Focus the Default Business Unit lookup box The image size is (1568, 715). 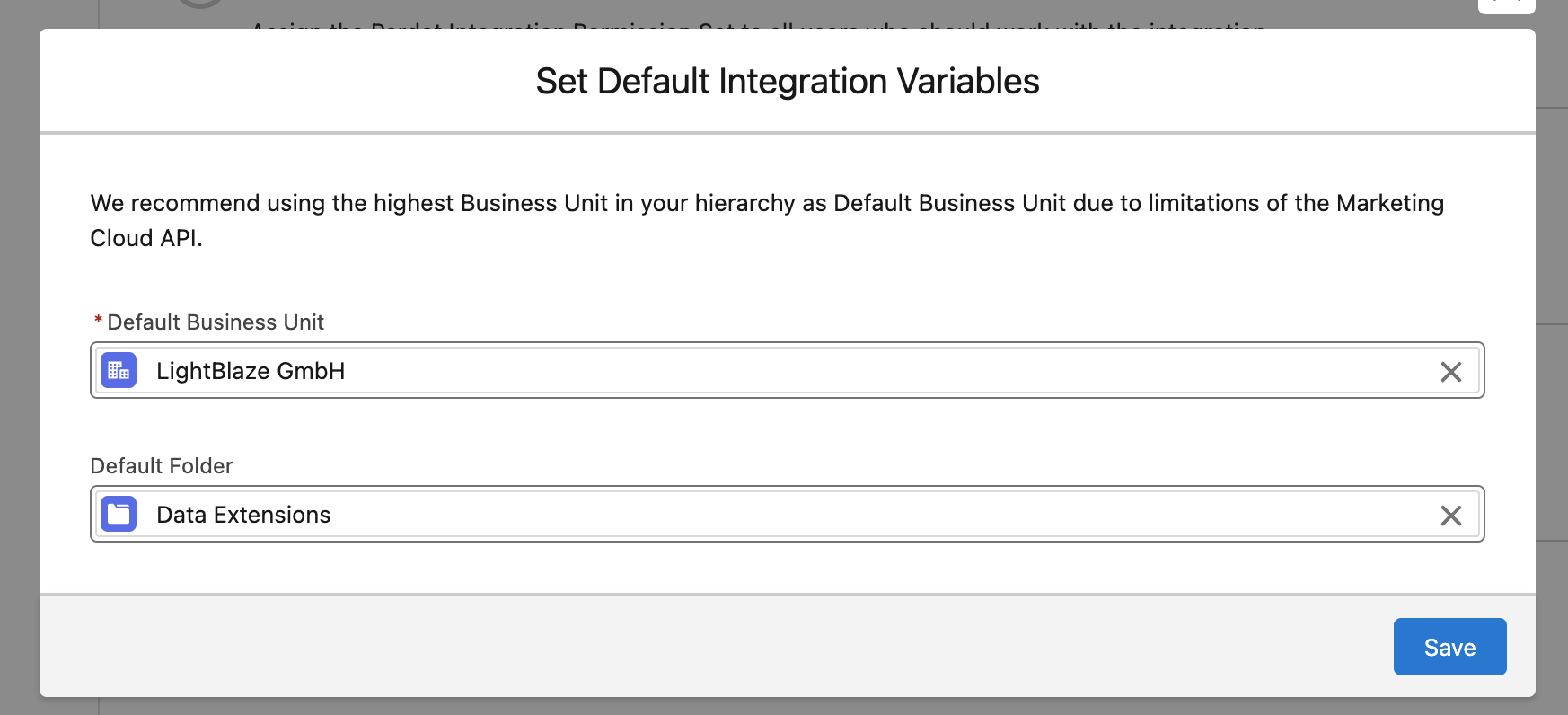(x=808, y=371)
